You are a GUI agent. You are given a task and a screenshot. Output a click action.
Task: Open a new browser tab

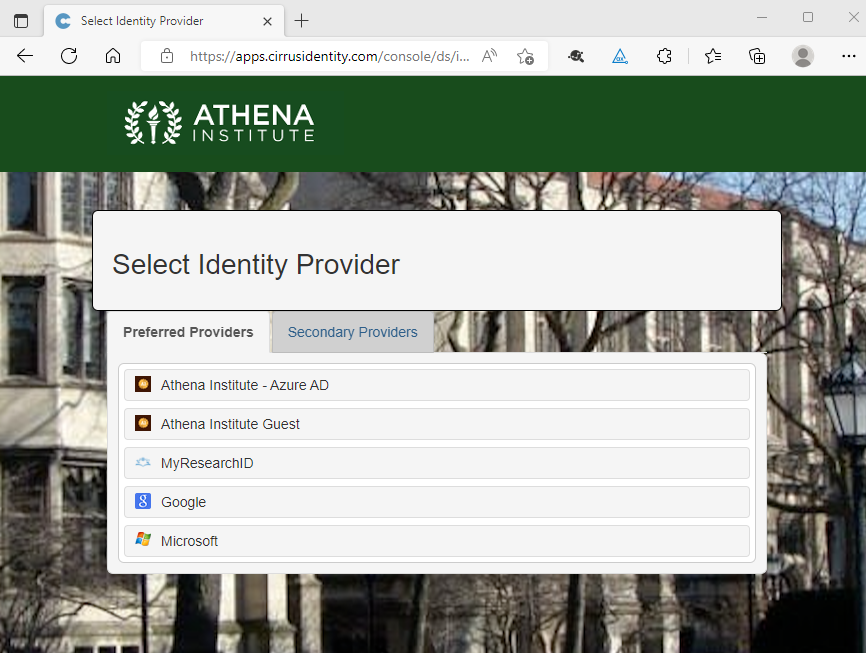pyautogui.click(x=302, y=21)
